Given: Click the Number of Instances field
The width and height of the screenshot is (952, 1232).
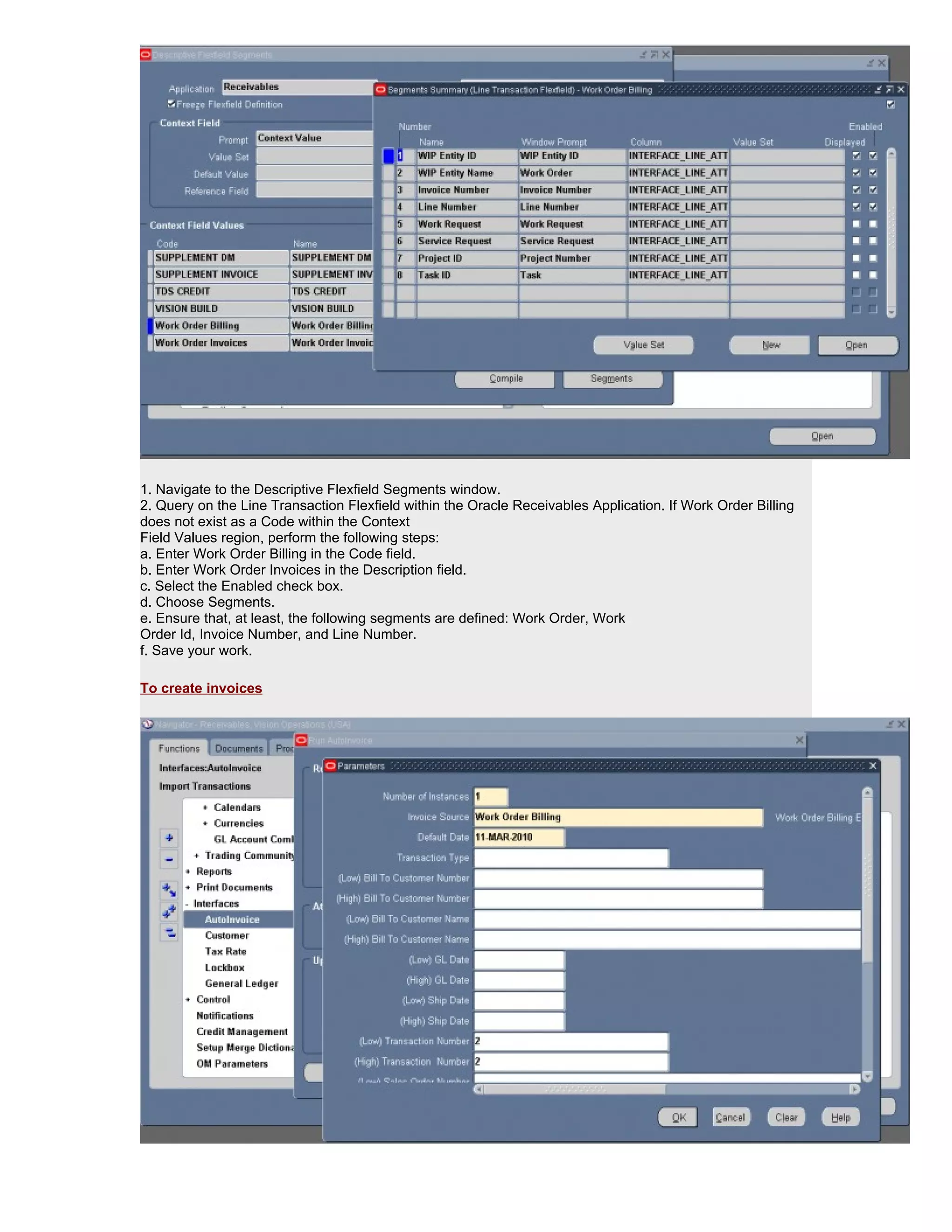Looking at the screenshot, I should click(x=491, y=796).
